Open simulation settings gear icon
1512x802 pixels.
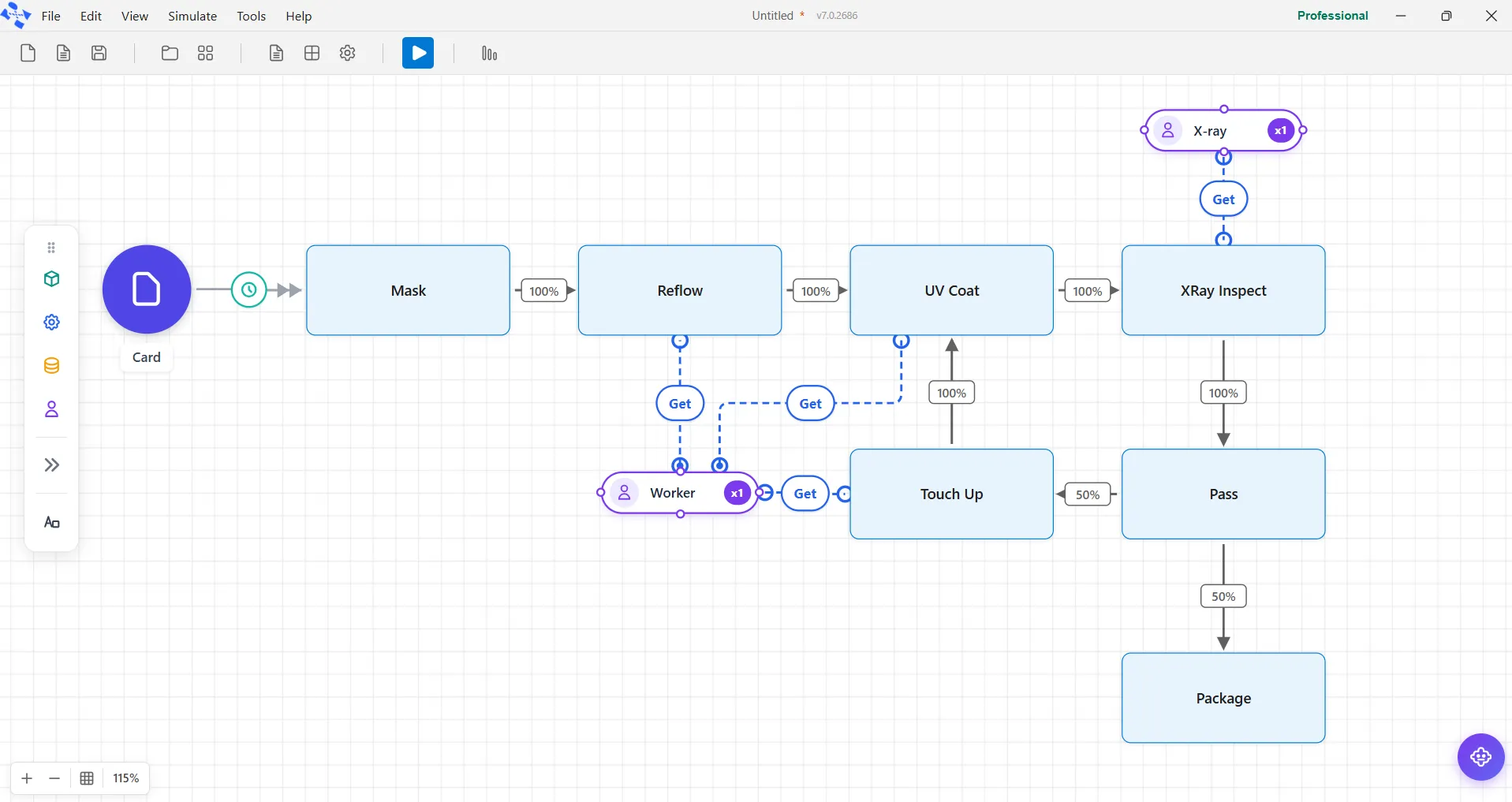348,53
